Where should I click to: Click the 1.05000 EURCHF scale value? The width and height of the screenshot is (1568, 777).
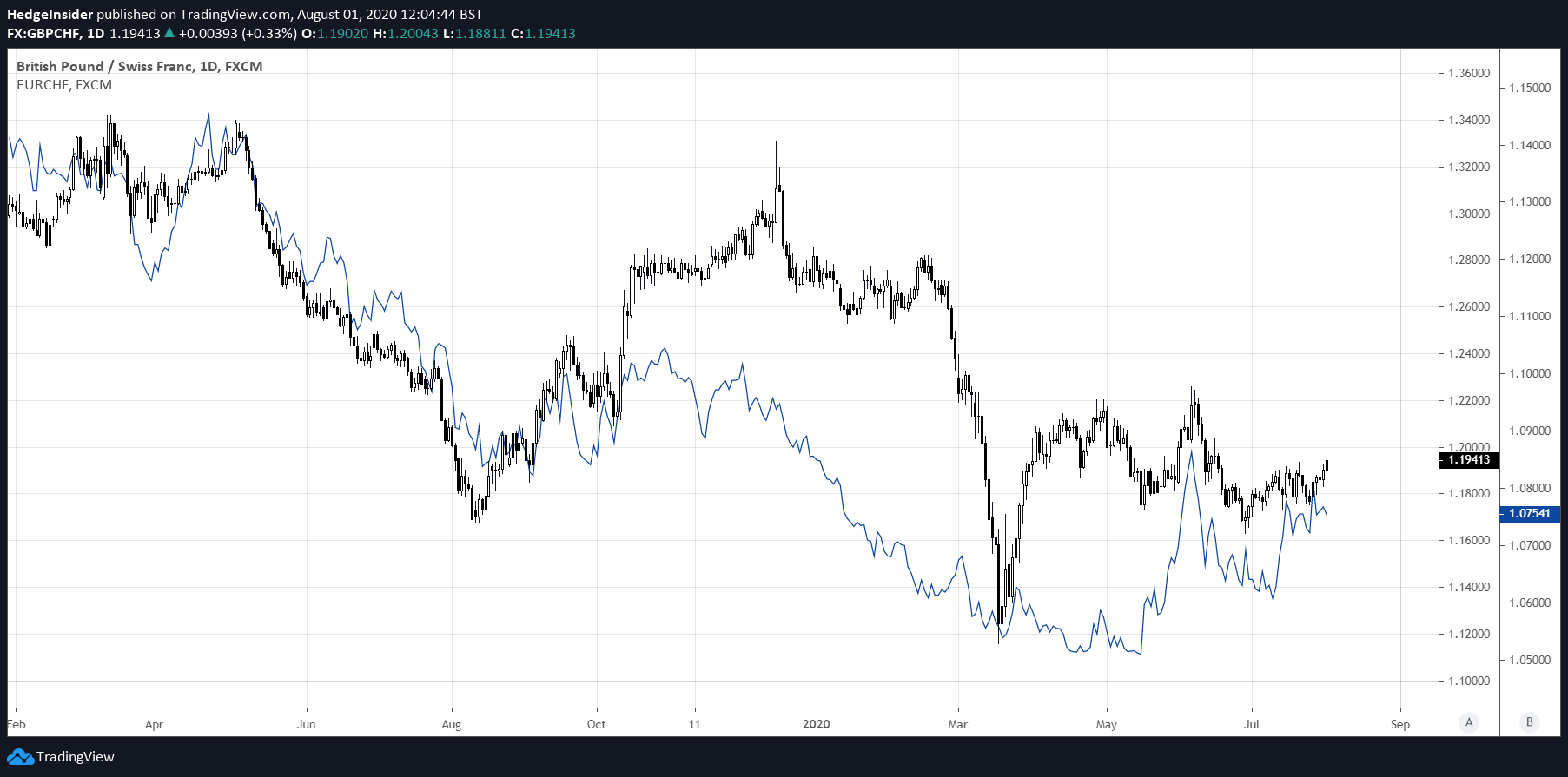tap(1530, 660)
